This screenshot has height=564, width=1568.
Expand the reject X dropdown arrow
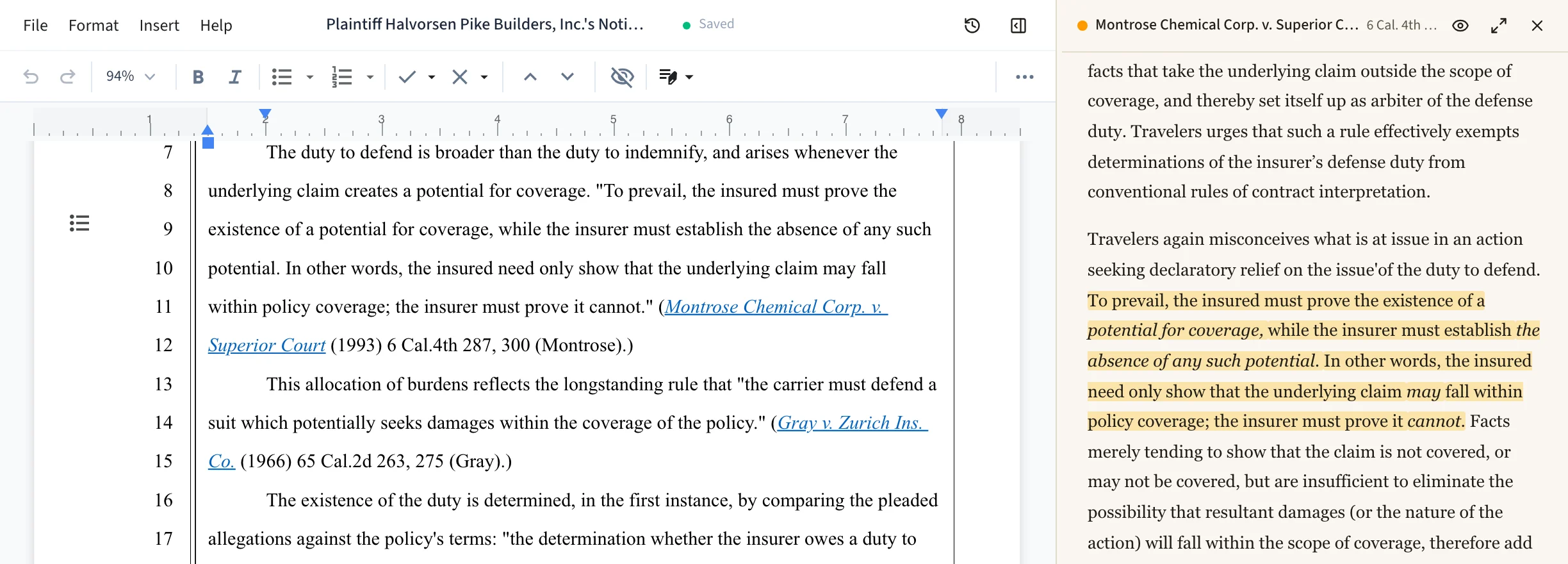coord(484,77)
